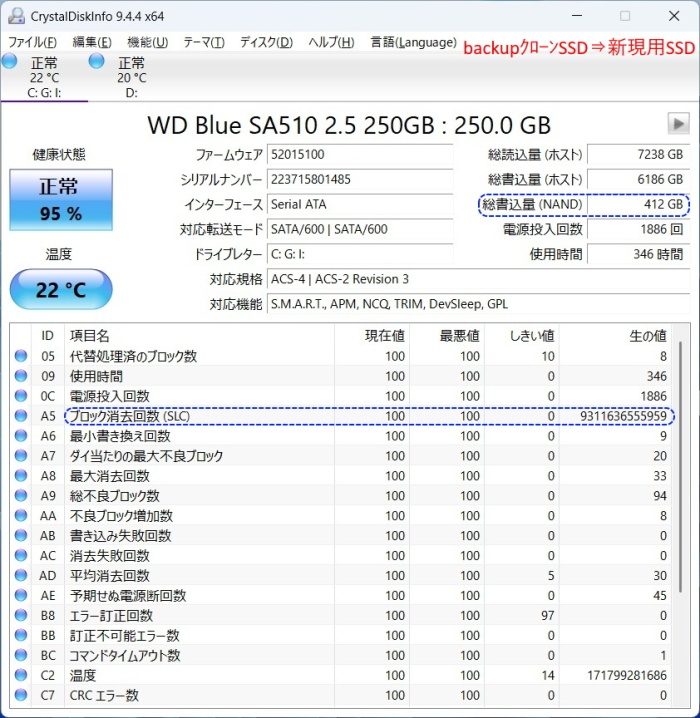The height and width of the screenshot is (718, 700).
Task: Click blue status dot for attribute AE
Action: coord(21,595)
